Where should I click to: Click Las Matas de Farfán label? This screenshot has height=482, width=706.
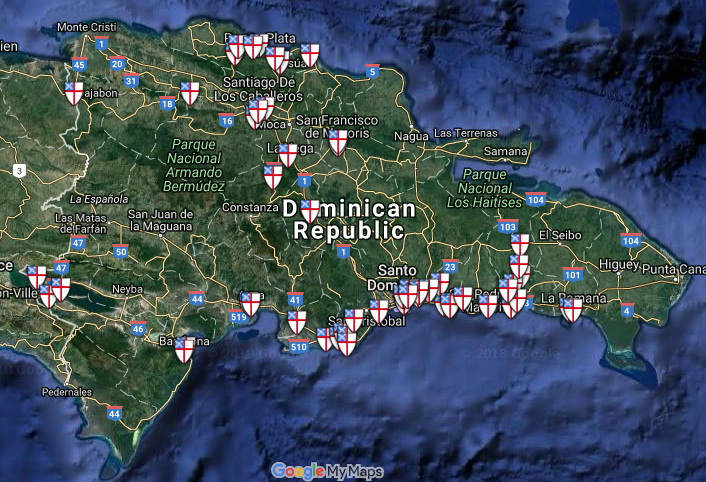tap(81, 224)
